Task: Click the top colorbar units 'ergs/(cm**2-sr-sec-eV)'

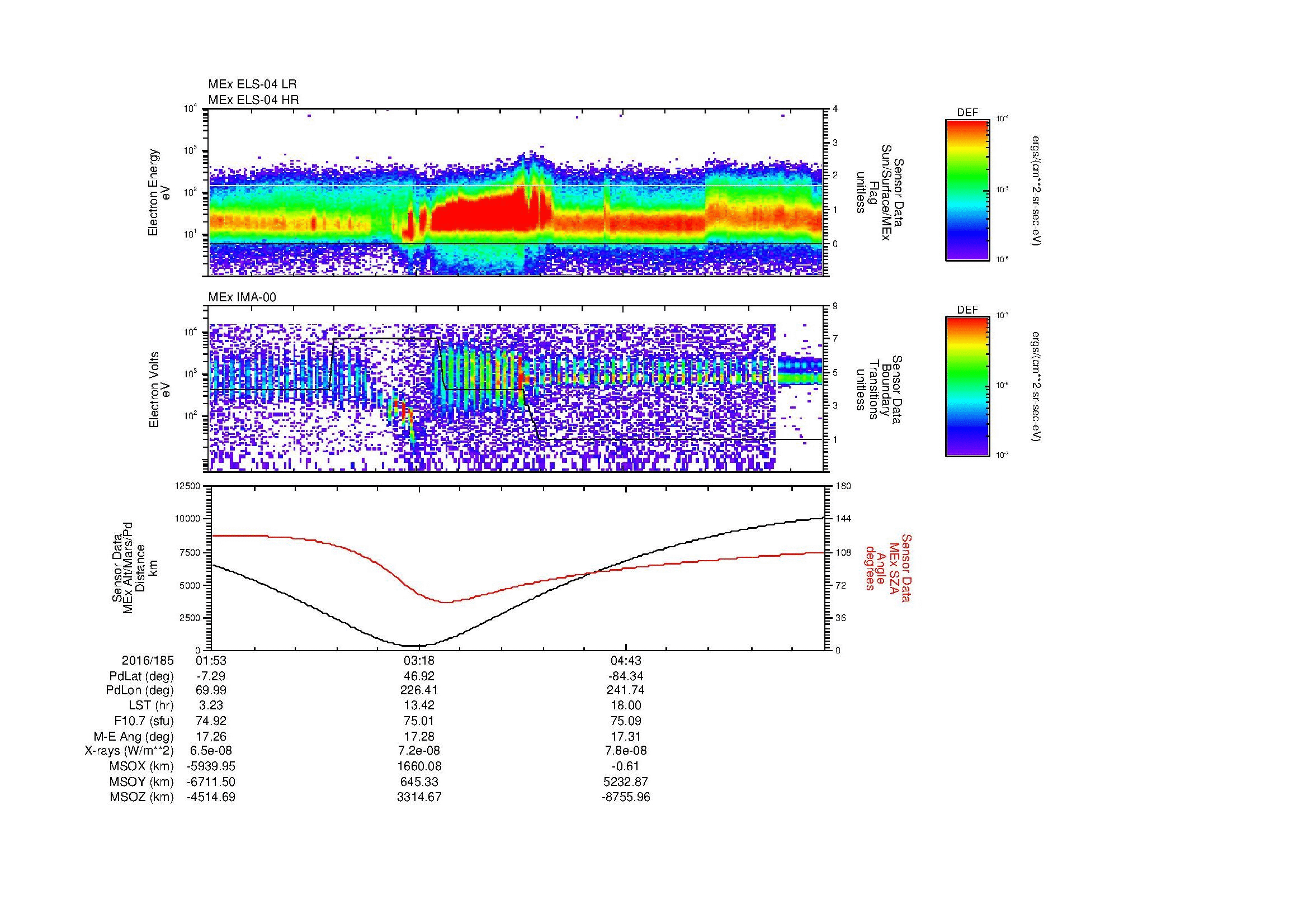Action: click(1037, 190)
